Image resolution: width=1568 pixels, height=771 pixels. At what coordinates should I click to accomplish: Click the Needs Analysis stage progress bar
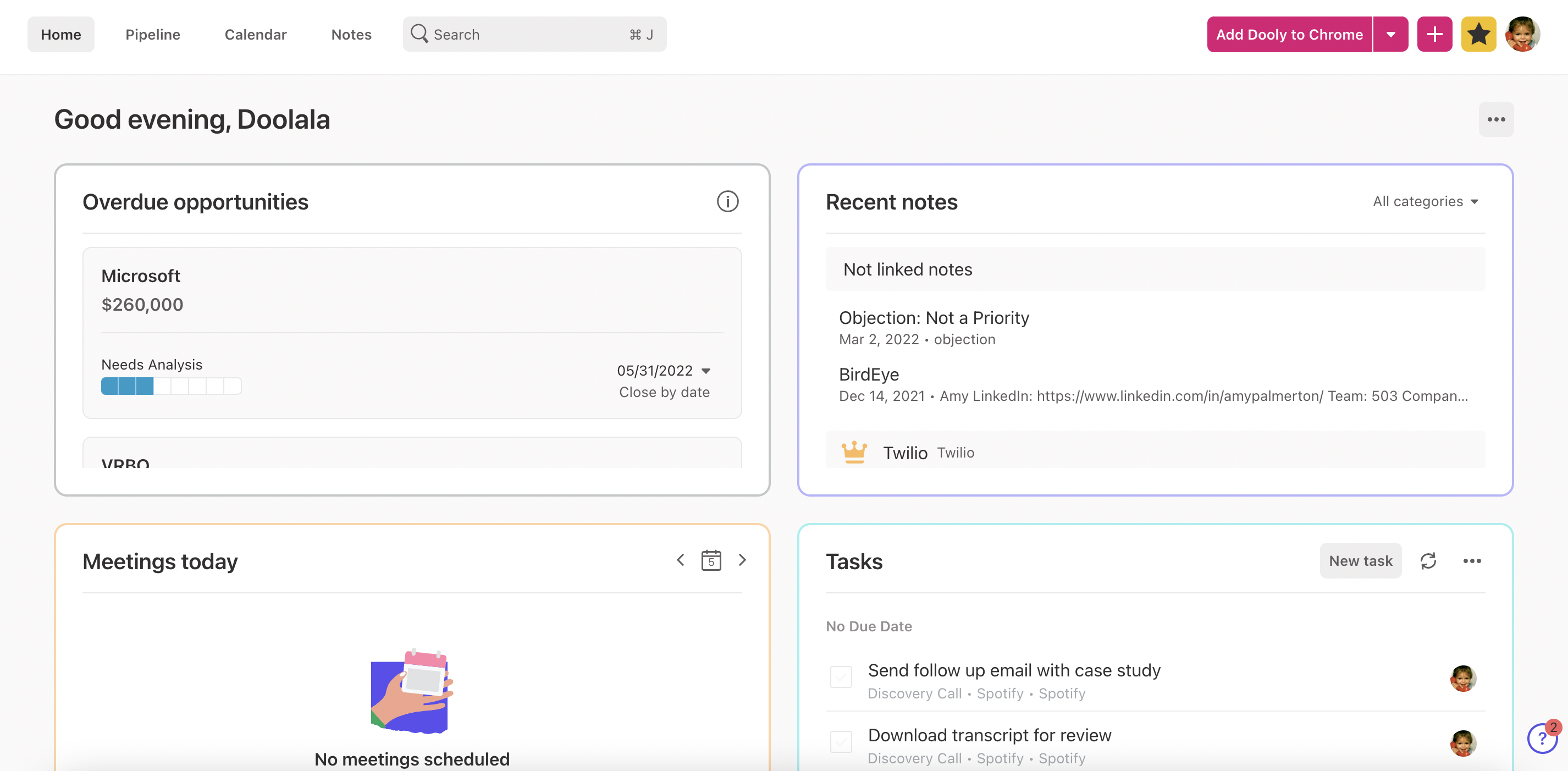tap(171, 386)
